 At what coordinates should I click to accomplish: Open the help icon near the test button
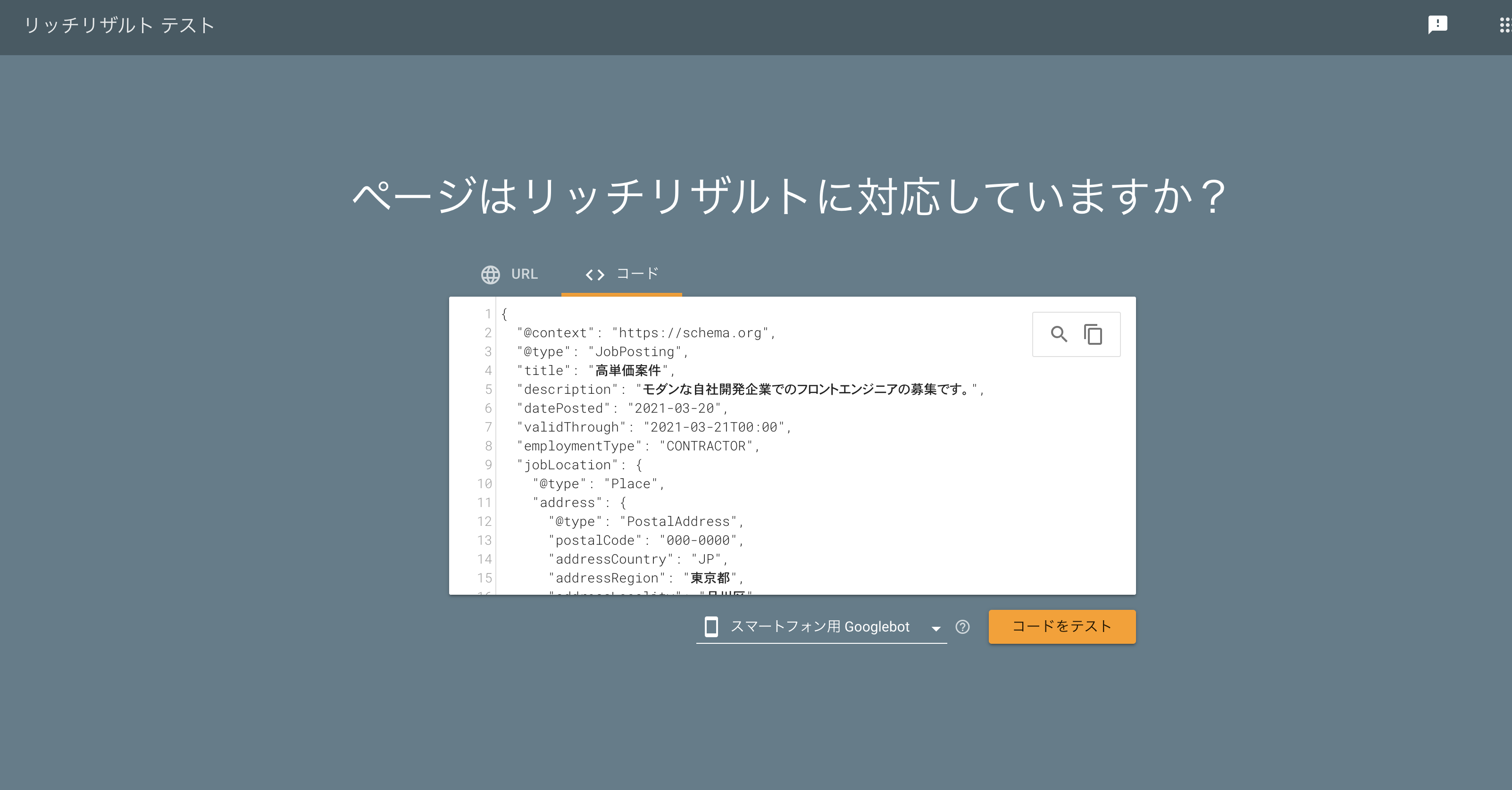click(x=962, y=627)
